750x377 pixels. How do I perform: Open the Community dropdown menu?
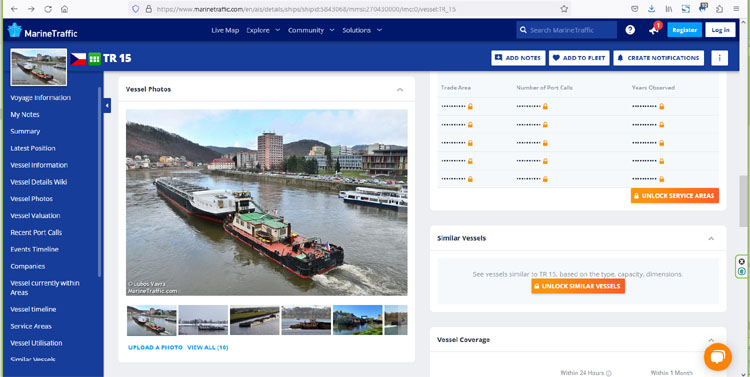point(311,30)
